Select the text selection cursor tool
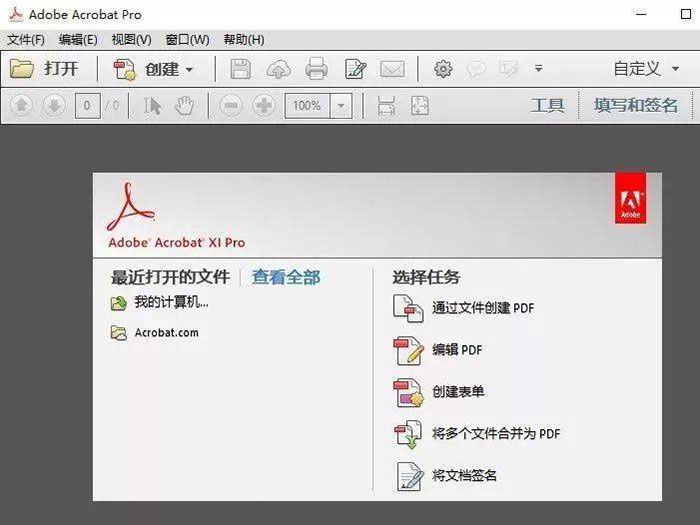This screenshot has height=525, width=700. 152,106
